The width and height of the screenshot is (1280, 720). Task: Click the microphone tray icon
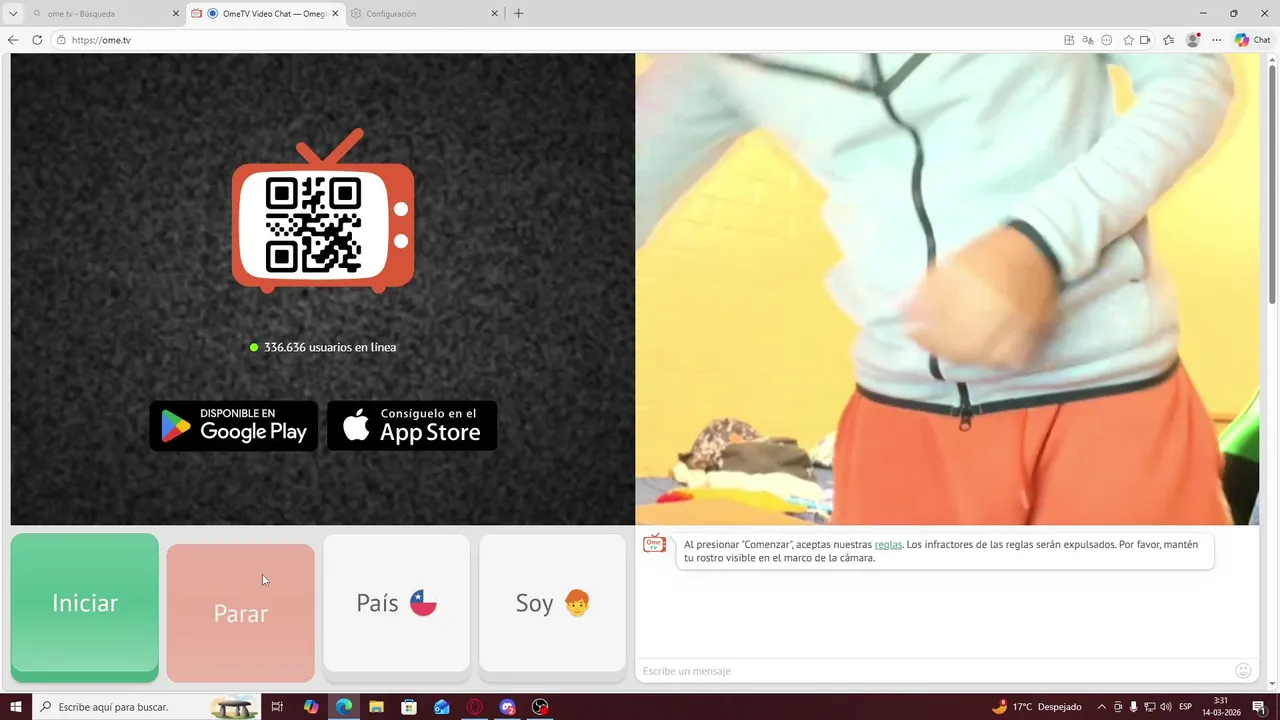pos(1134,707)
